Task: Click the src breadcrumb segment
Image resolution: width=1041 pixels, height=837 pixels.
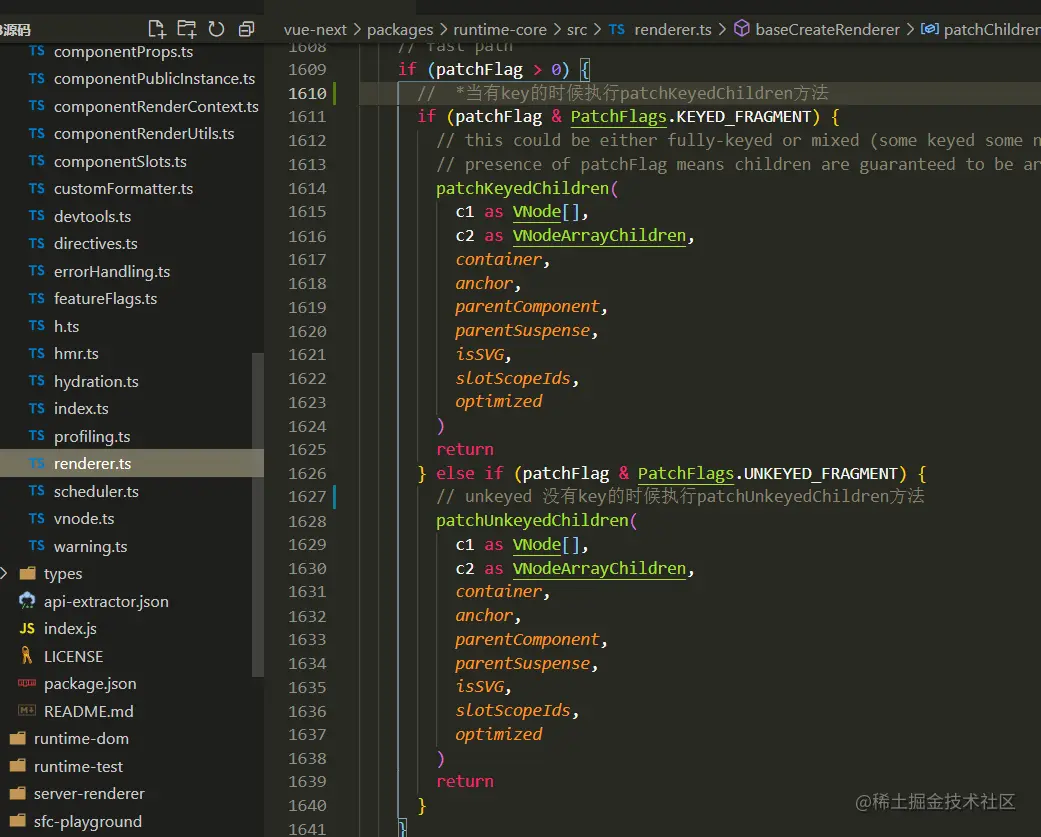Action: [576, 29]
